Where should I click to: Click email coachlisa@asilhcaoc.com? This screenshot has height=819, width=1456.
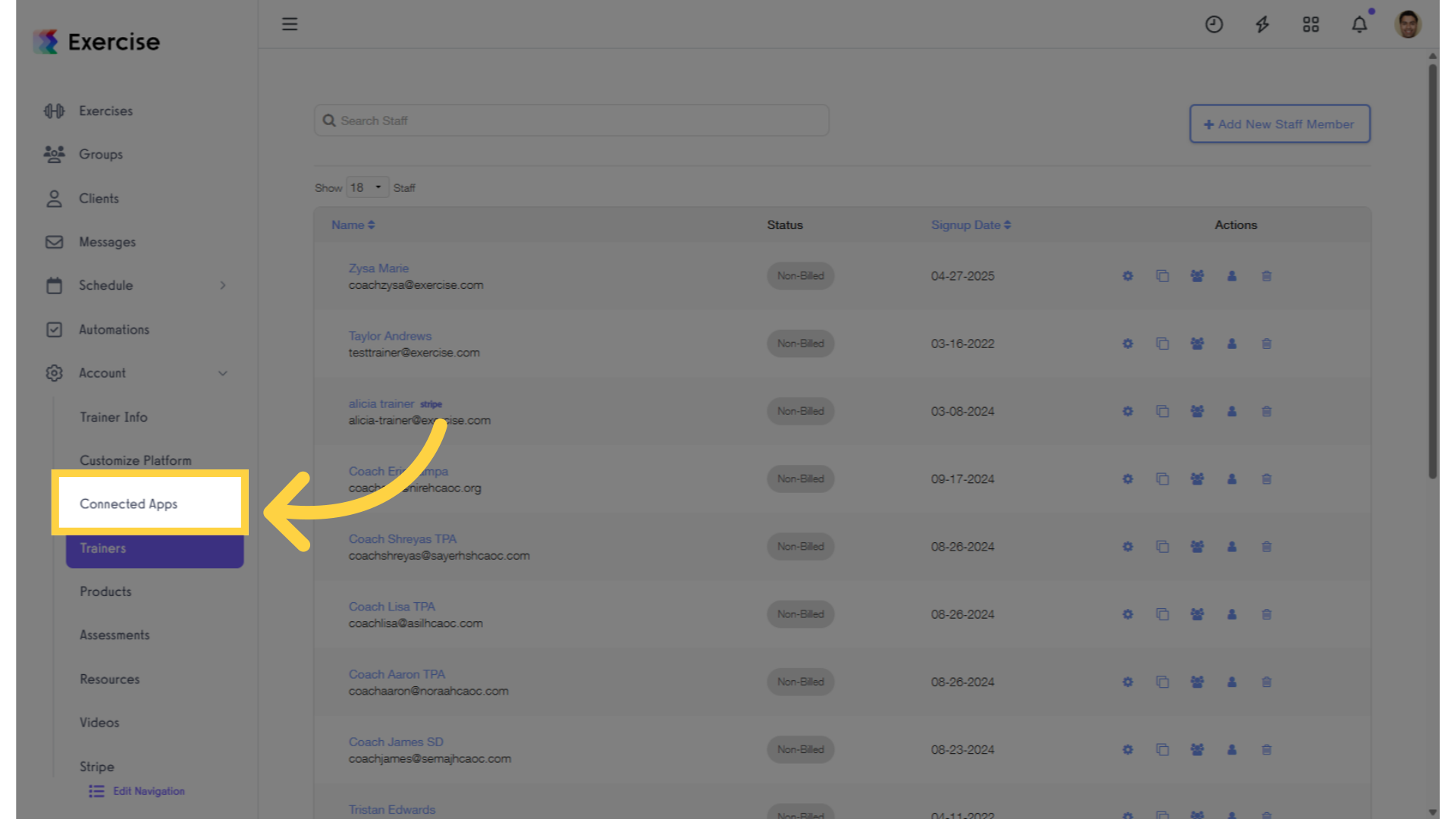pyautogui.click(x=416, y=623)
